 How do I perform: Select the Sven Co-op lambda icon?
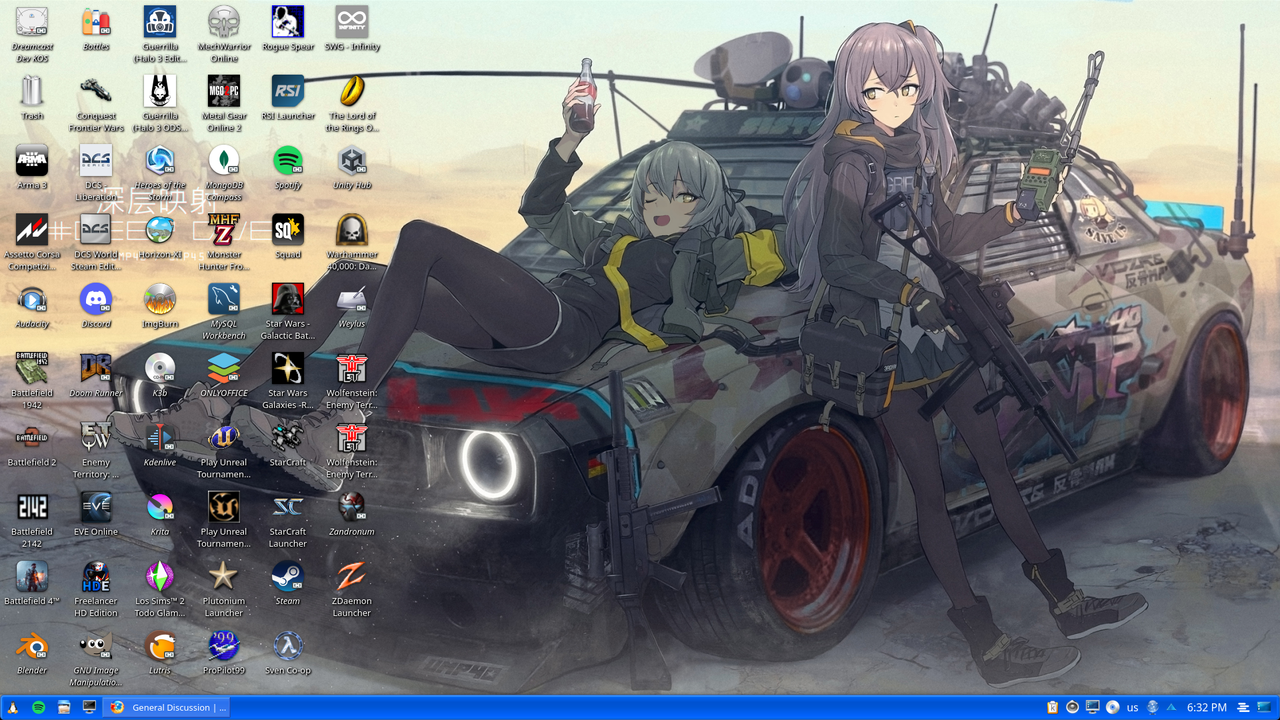288,644
